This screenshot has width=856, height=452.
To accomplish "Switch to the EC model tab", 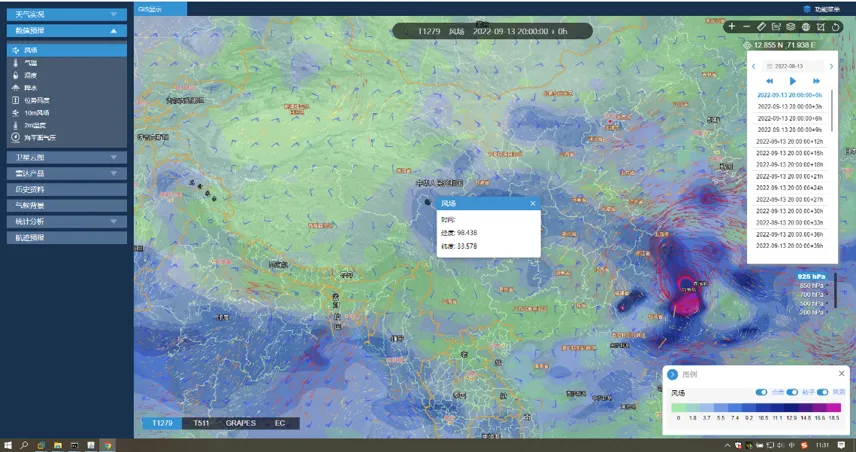I will [280, 423].
